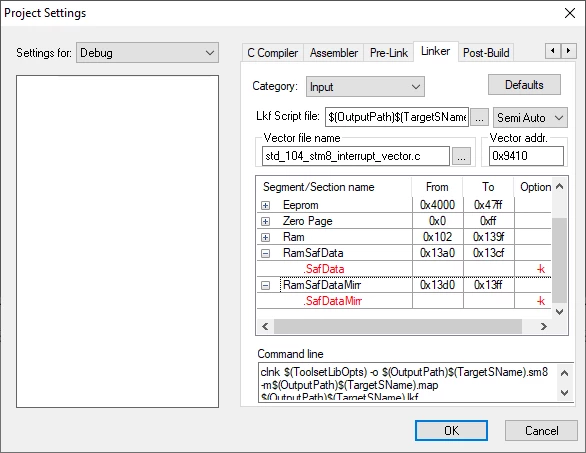Click the From column header
Screen dimensions: 586x453
pyautogui.click(x=437, y=187)
